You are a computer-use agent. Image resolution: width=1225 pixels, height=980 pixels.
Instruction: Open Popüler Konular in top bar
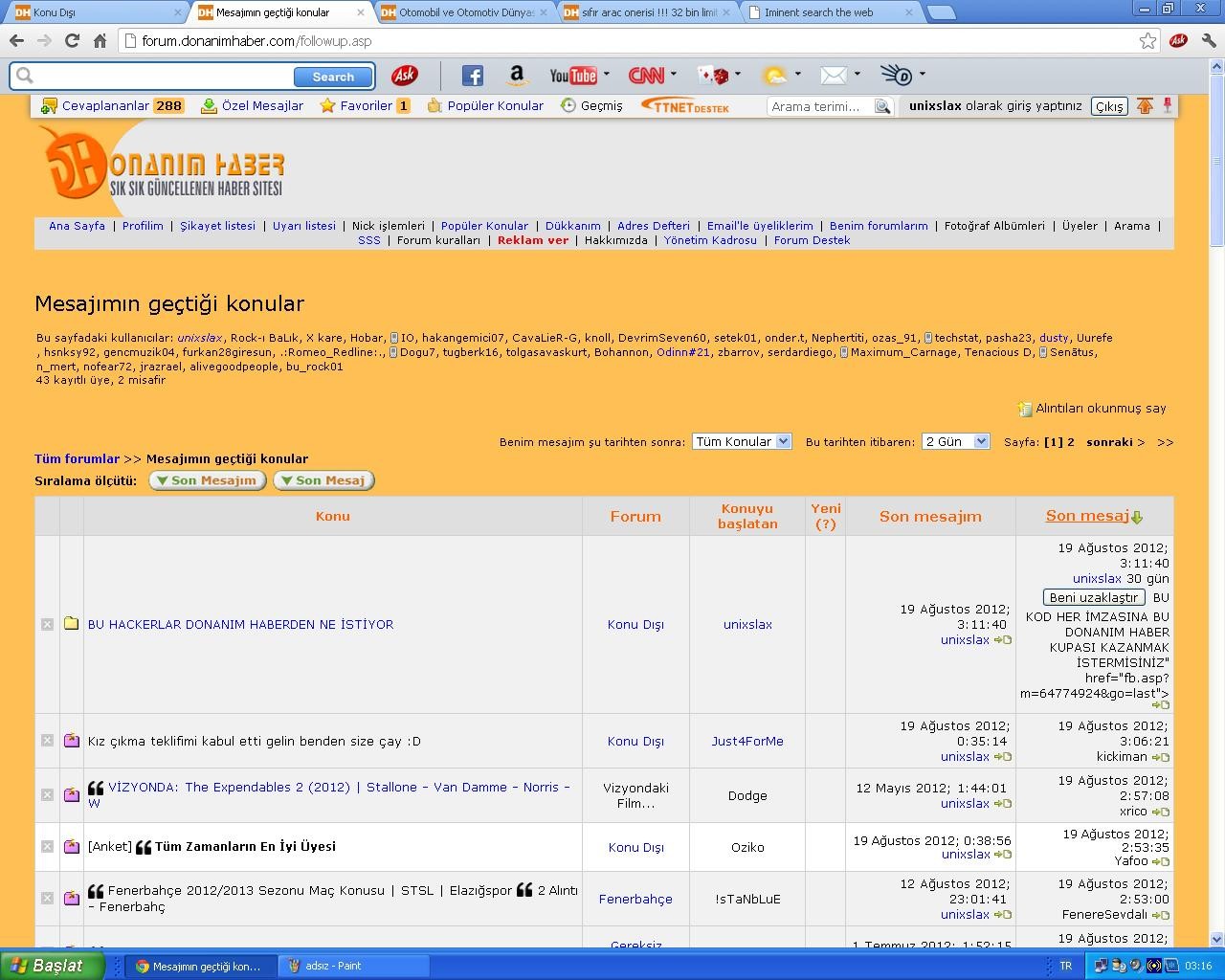[485, 106]
